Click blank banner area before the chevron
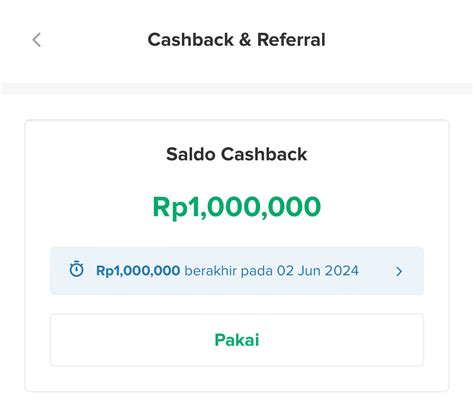The width and height of the screenshot is (474, 417). pyautogui.click(x=377, y=271)
